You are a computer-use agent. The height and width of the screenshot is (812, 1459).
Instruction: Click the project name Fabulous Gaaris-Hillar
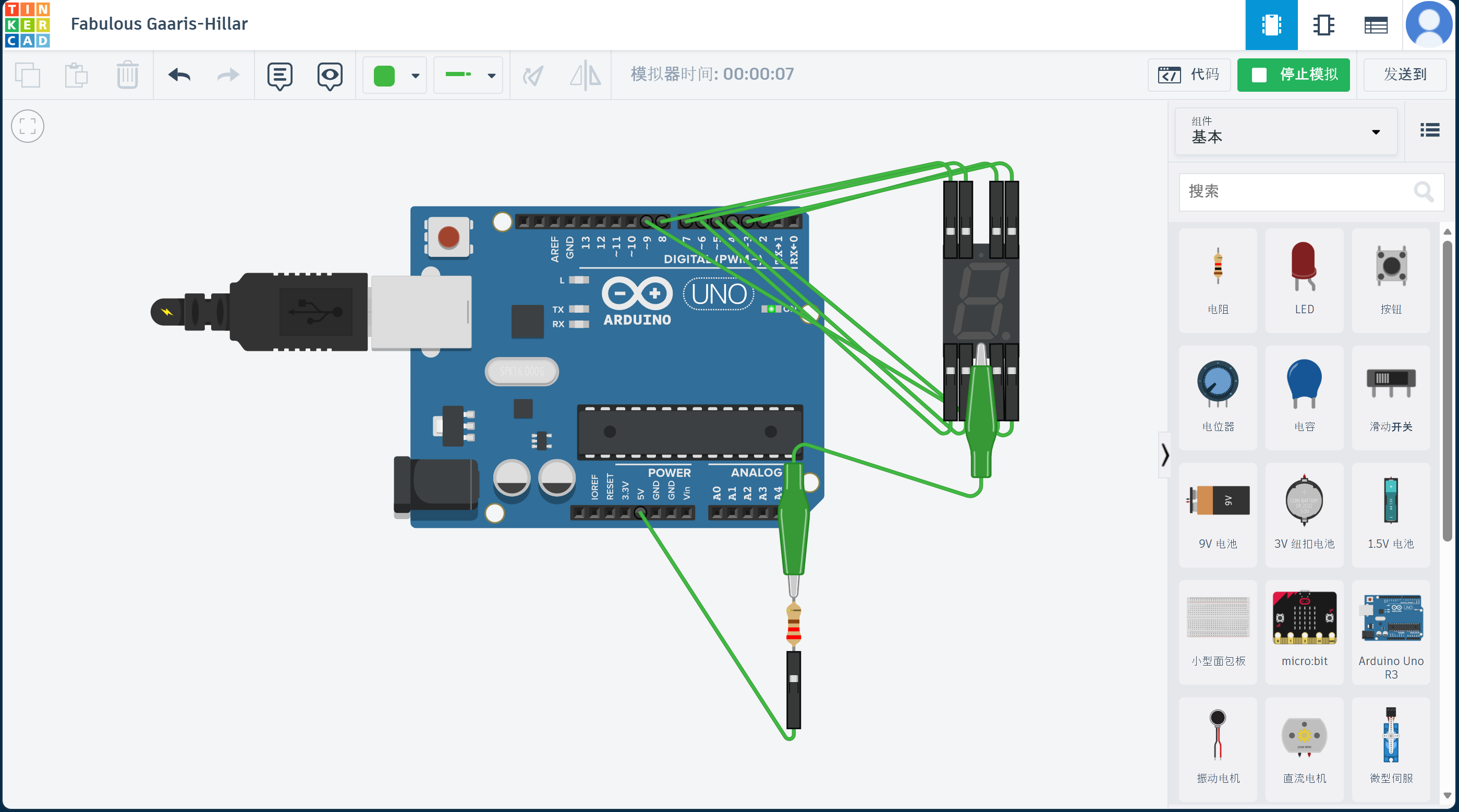(x=159, y=24)
